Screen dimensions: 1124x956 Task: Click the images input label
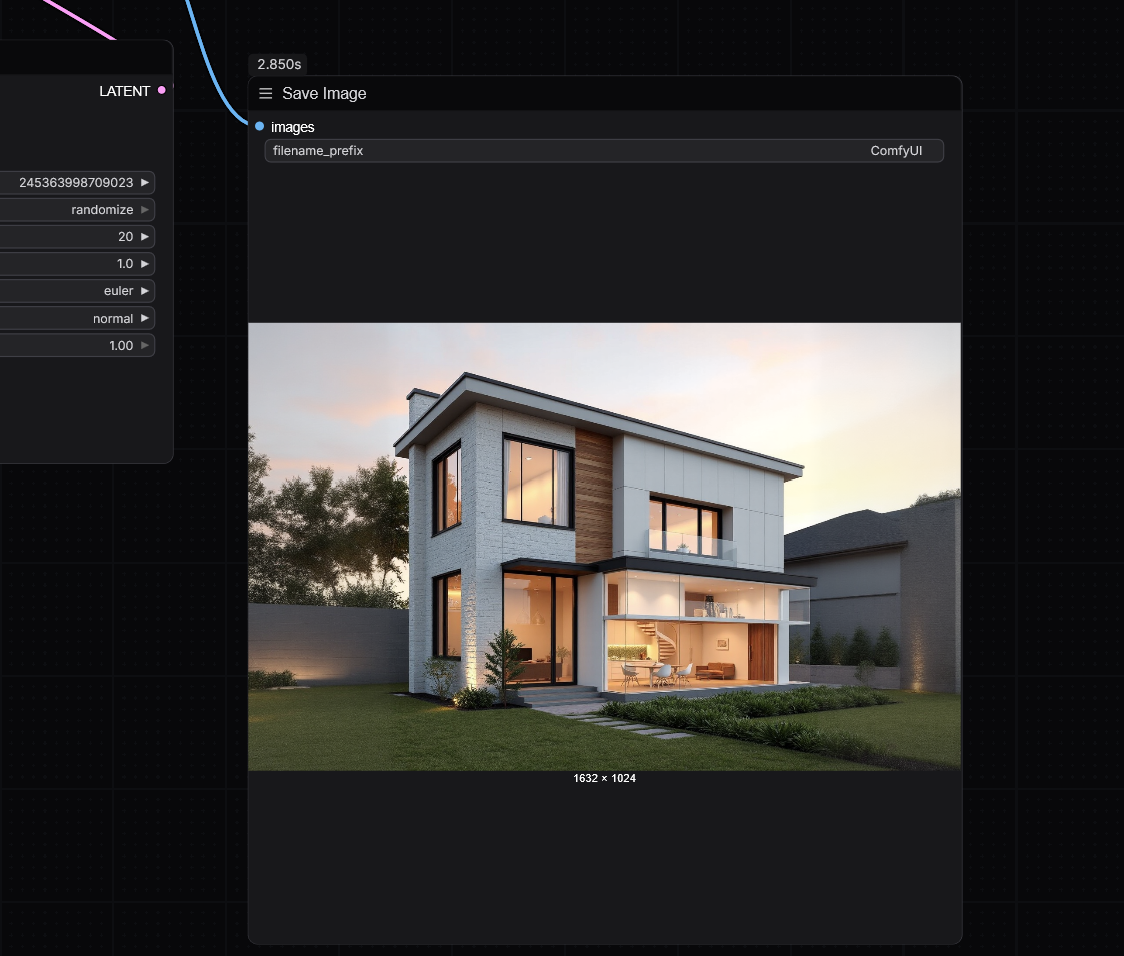coord(293,127)
